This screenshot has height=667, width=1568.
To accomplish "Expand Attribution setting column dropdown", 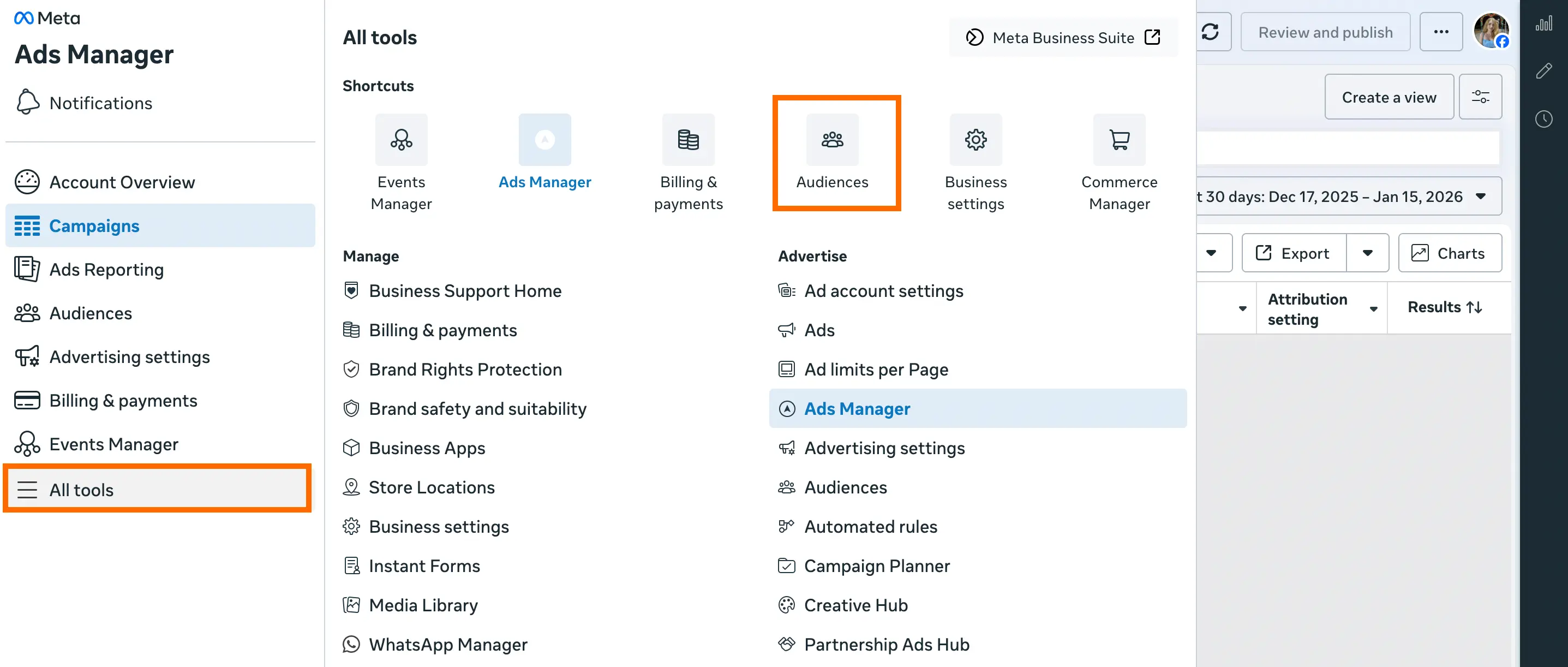I will pos(1373,309).
